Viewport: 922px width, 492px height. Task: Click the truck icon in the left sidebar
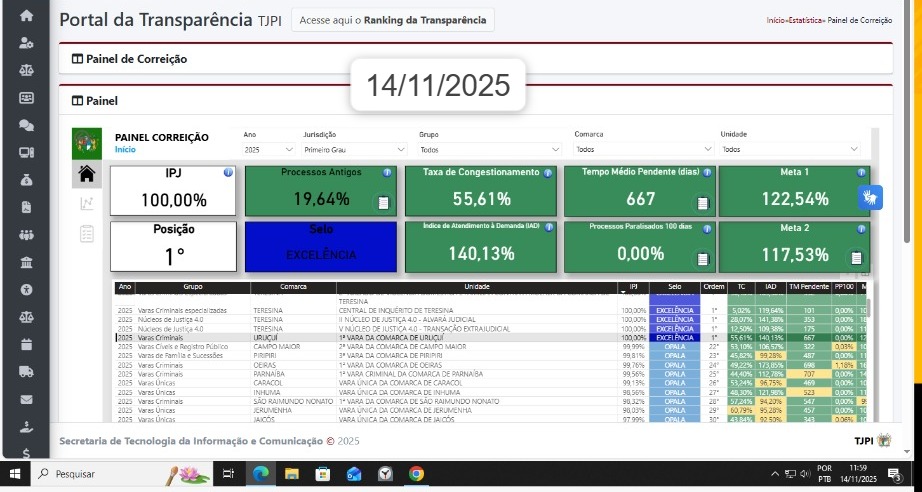26,372
